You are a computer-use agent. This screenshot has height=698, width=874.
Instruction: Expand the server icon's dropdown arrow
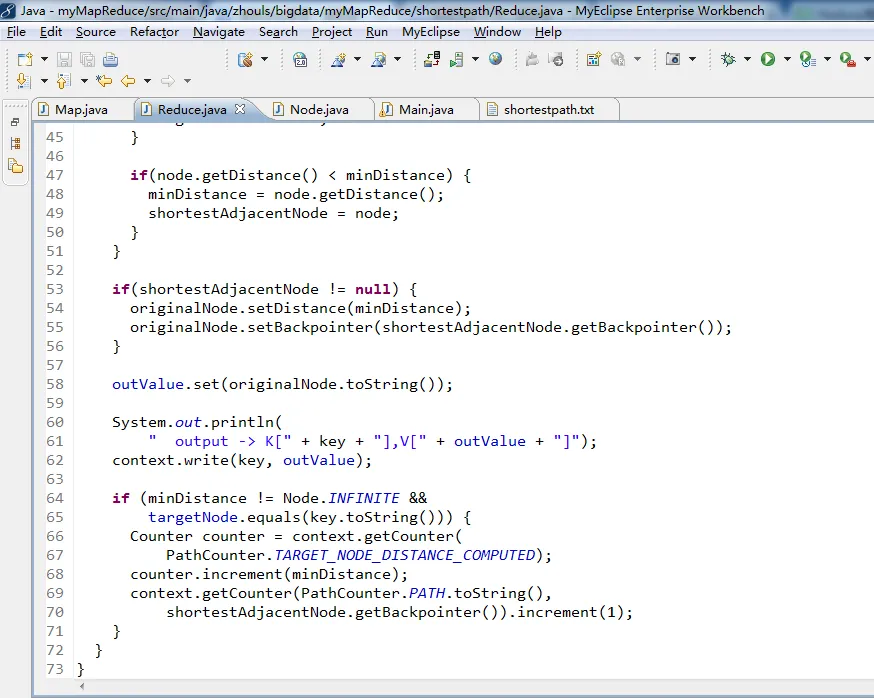click(475, 59)
